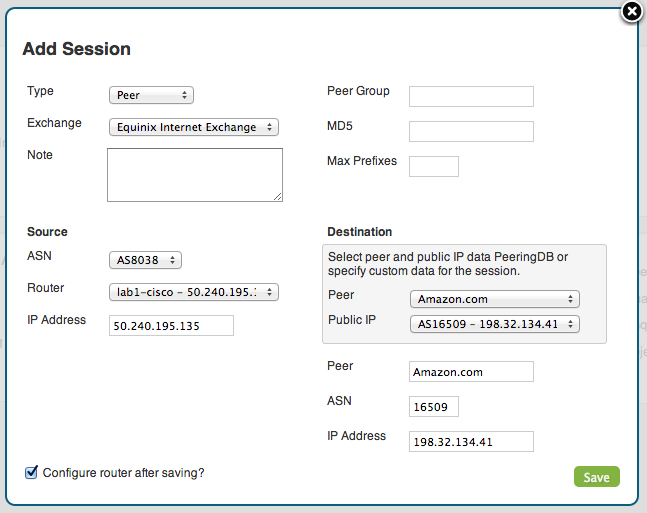Click the green Save button
The image size is (647, 513).
tap(597, 477)
